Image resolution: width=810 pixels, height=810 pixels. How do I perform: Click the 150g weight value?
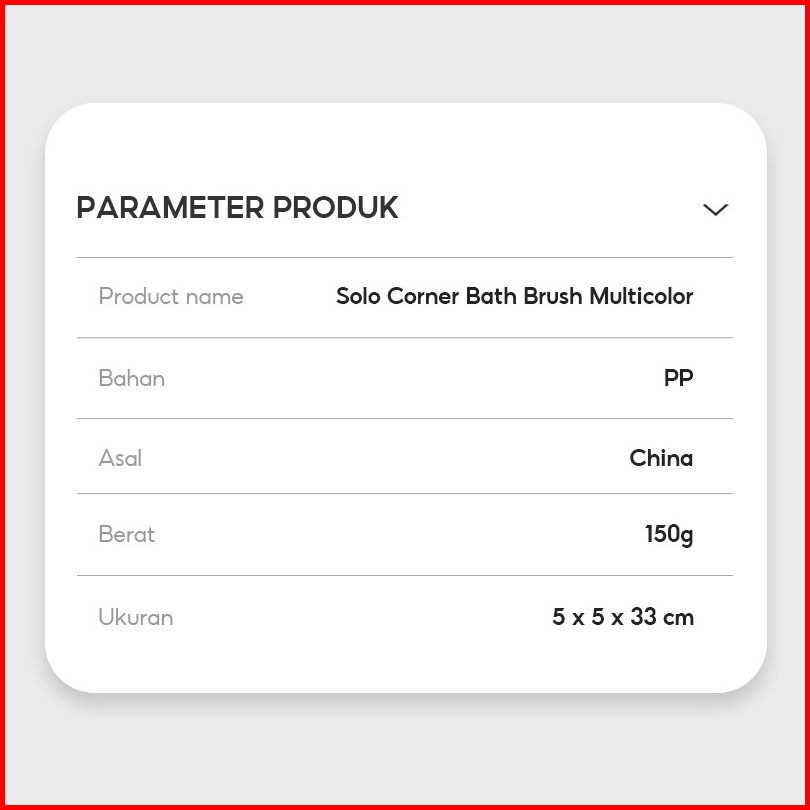(669, 534)
